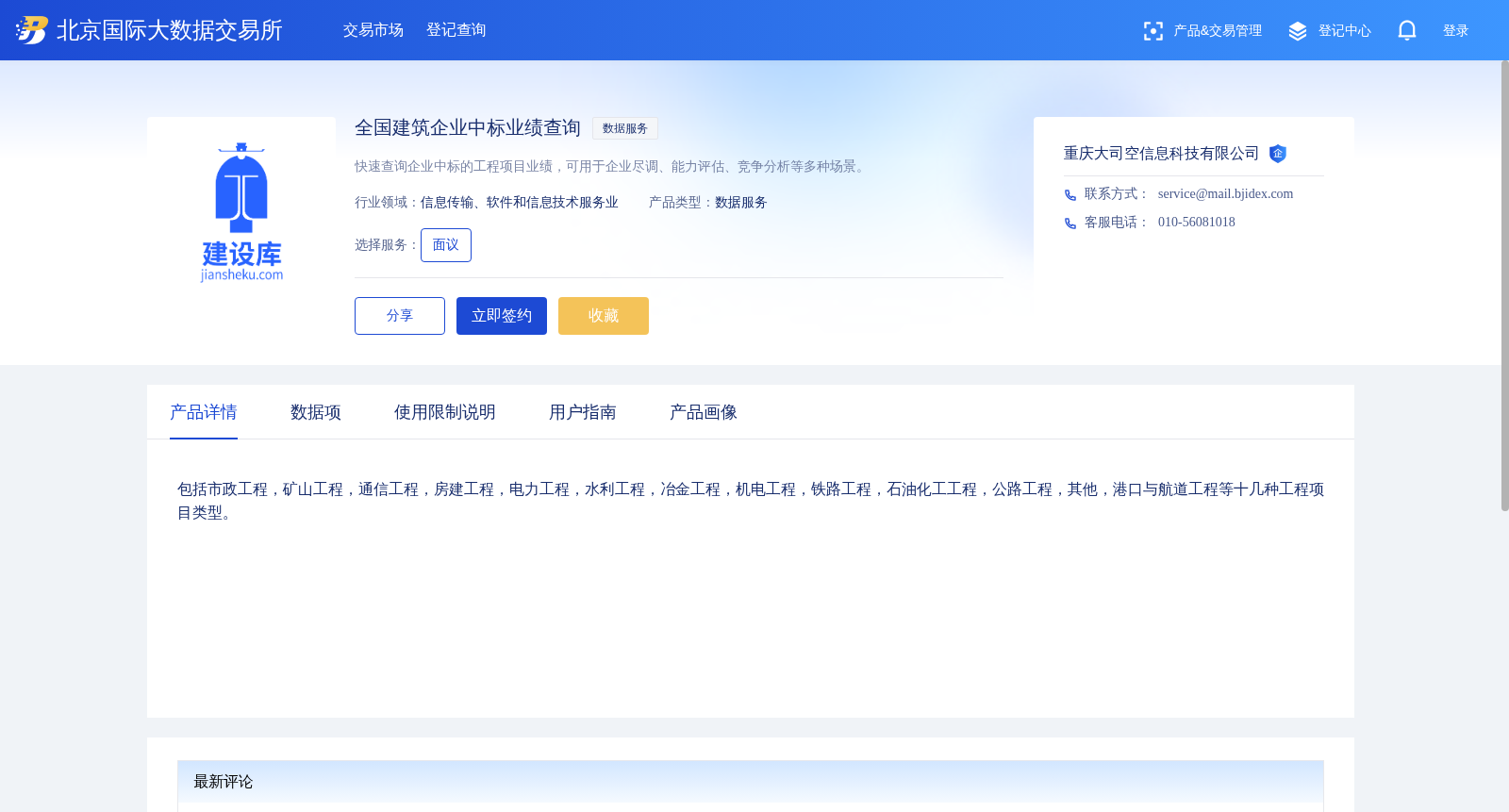Click product type value 数据服务
1509x812 pixels.
click(741, 203)
